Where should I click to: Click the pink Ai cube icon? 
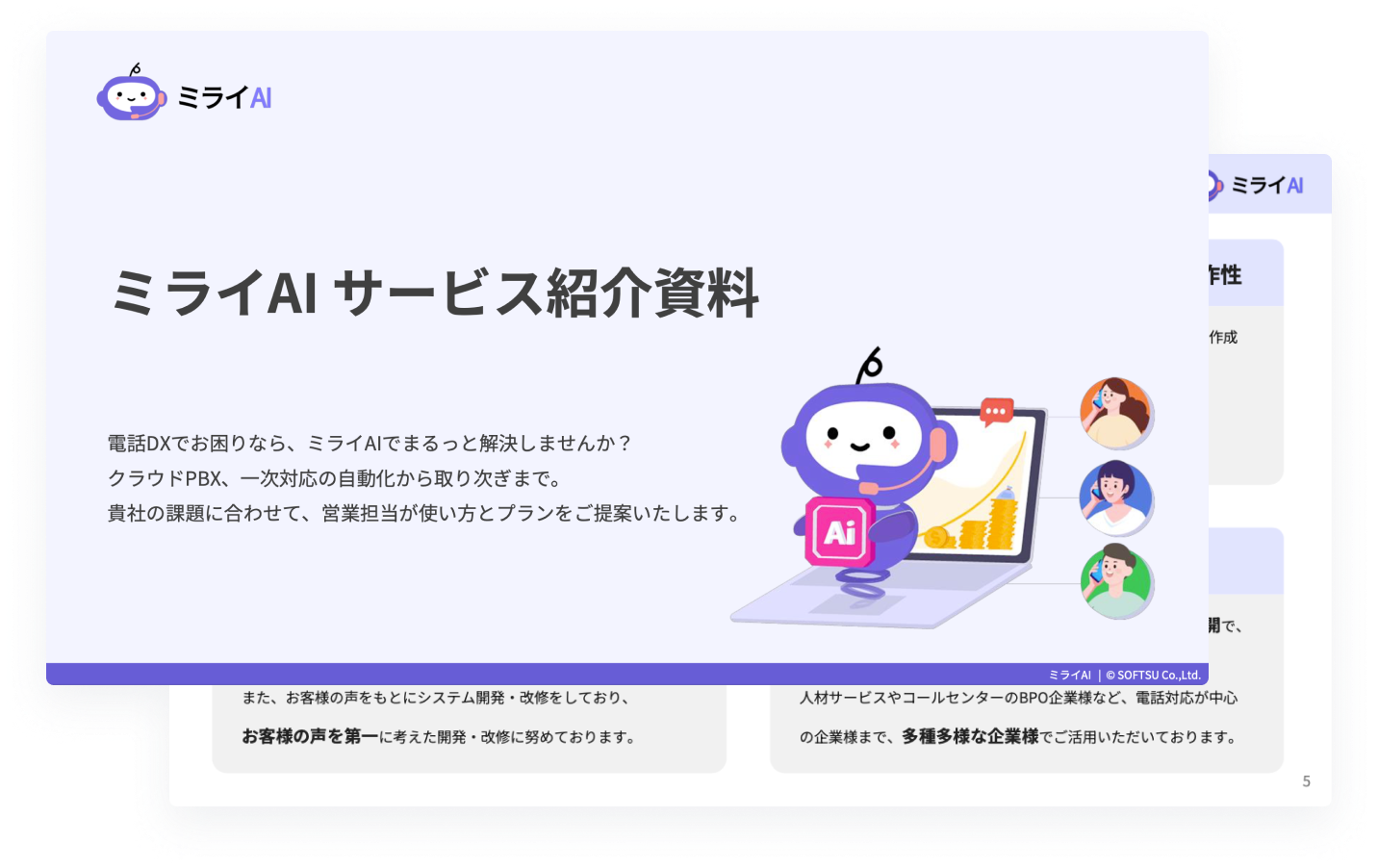point(840,531)
